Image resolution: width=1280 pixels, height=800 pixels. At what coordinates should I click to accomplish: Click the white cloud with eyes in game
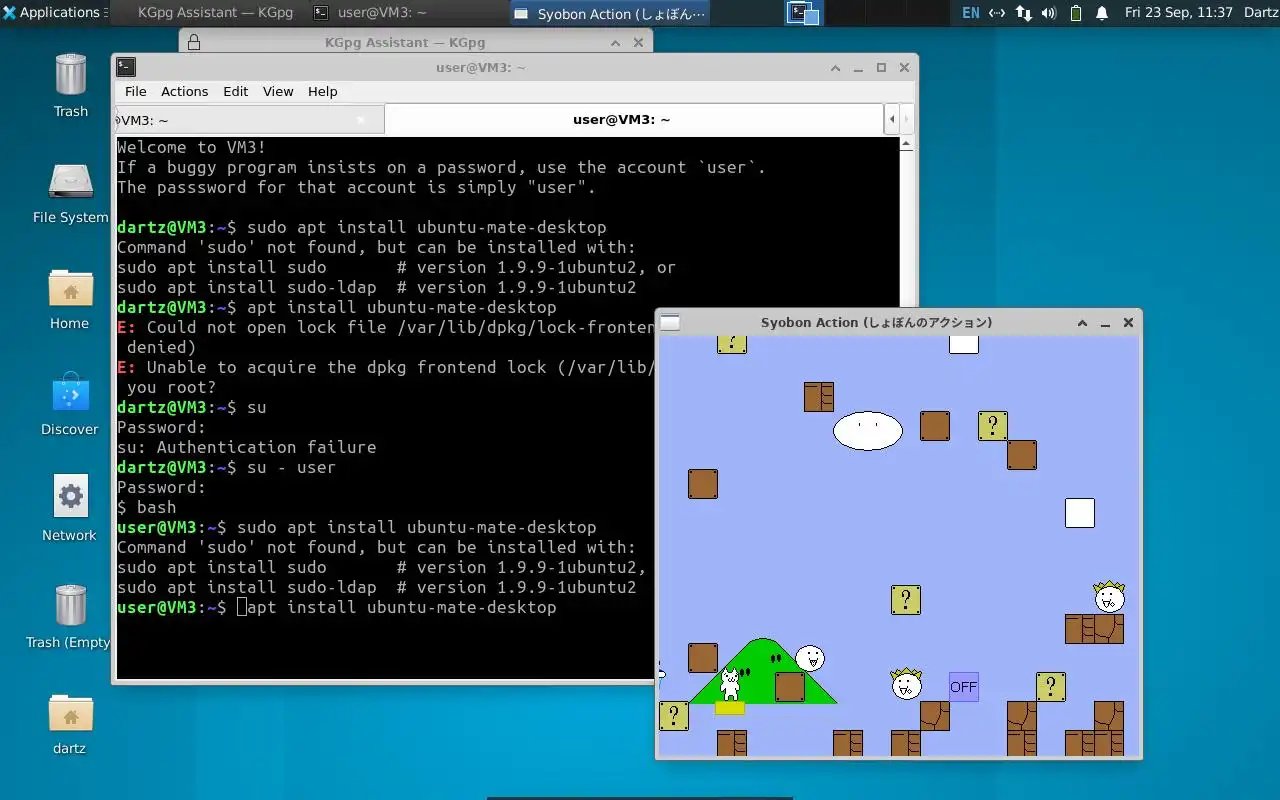868,431
